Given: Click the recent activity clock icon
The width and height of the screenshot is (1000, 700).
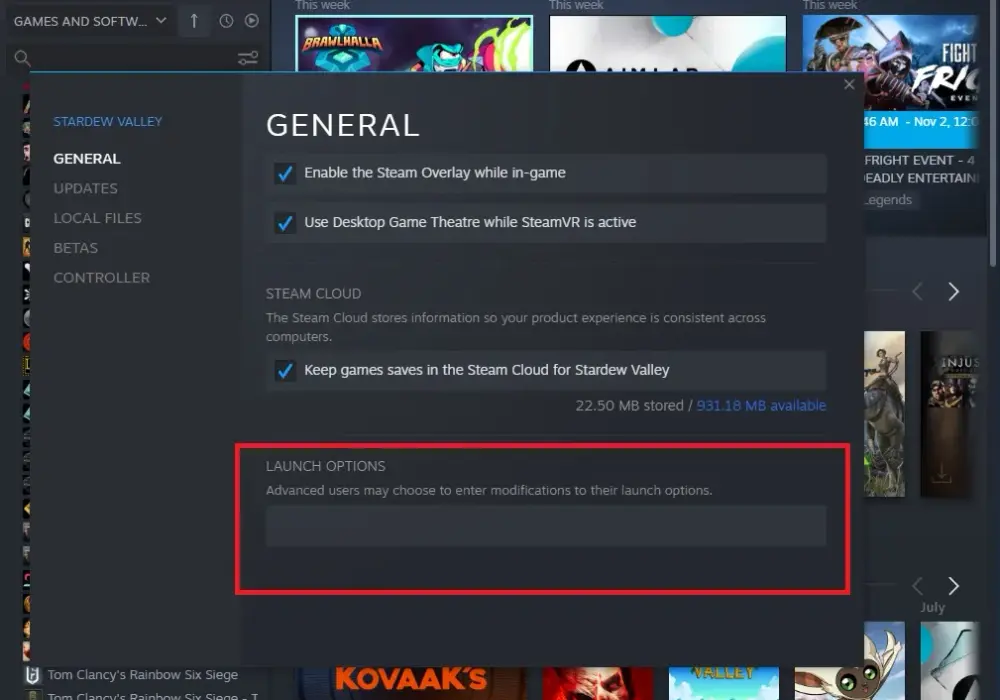Looking at the screenshot, I should pyautogui.click(x=226, y=21).
